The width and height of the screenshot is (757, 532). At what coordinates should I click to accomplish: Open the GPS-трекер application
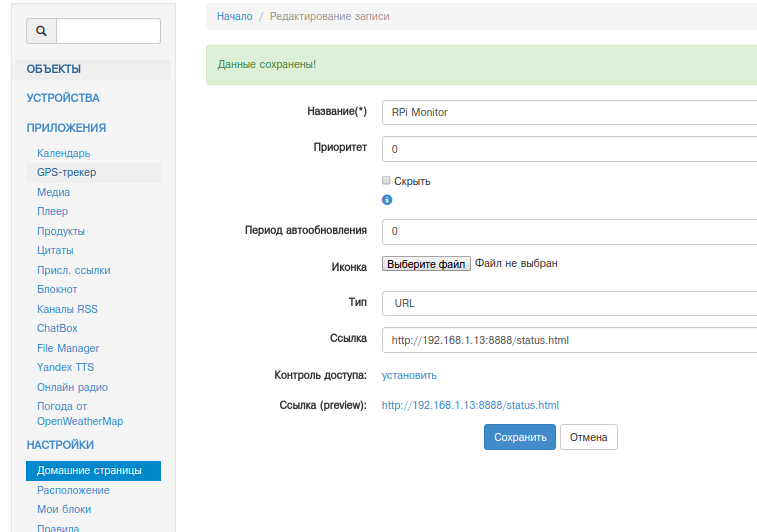pyautogui.click(x=66, y=172)
